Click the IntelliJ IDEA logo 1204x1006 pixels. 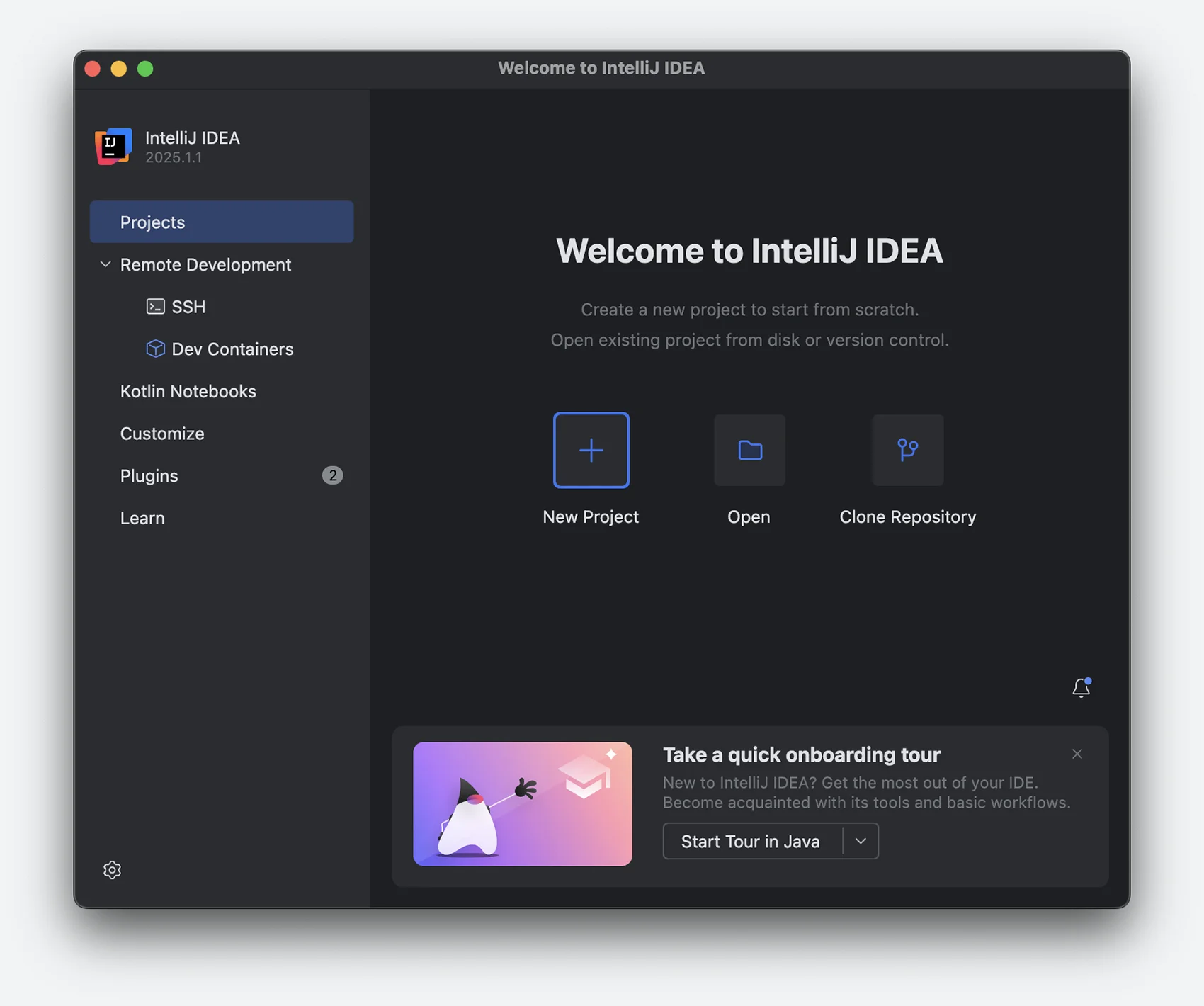[113, 147]
